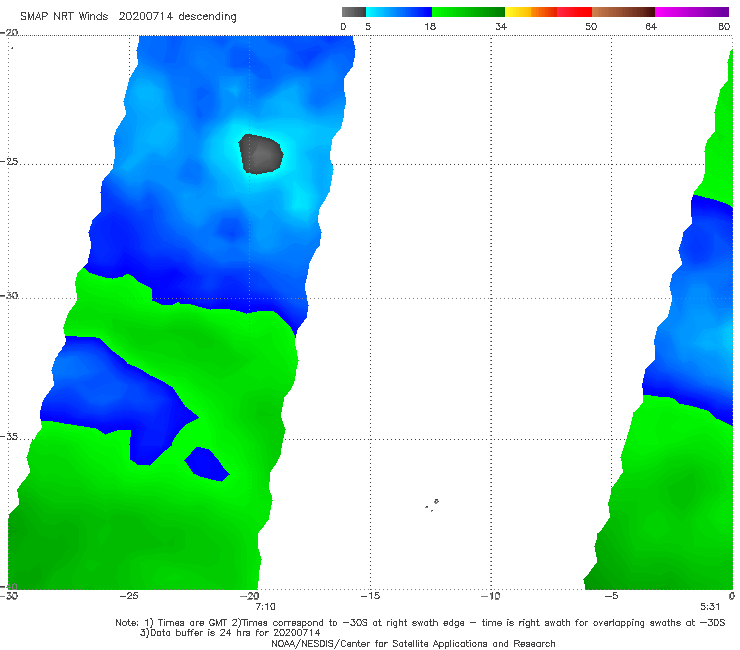740x650 pixels.
Task: Click the longitude label '-15'
Action: [370, 596]
